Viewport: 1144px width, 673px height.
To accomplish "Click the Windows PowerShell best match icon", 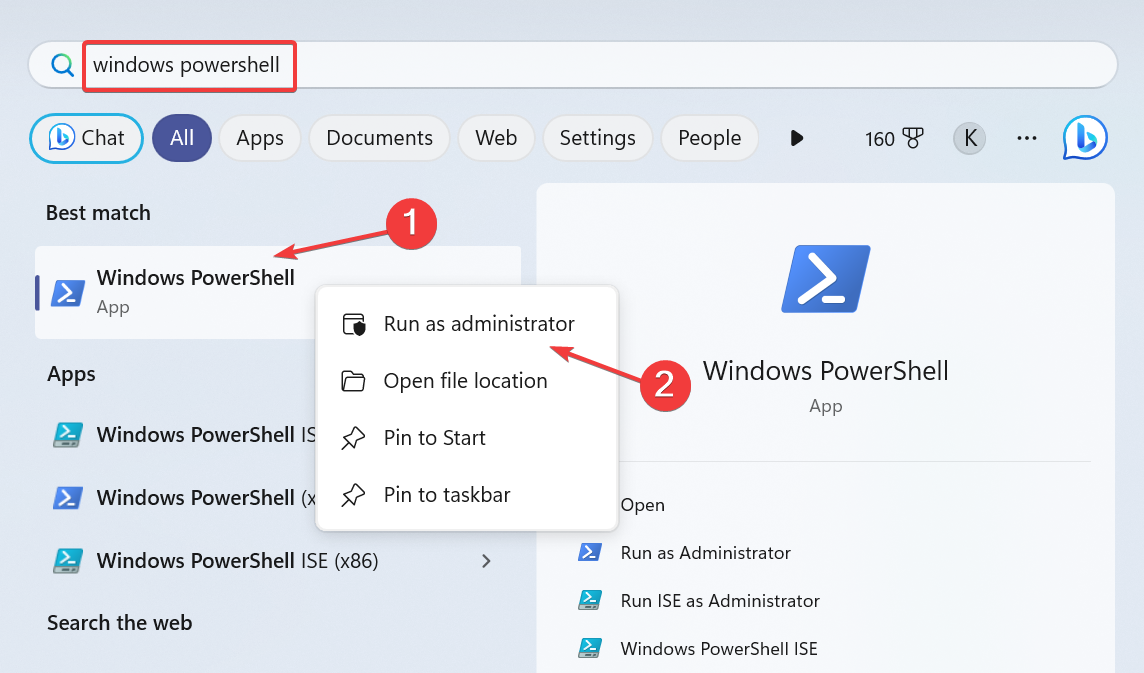I will tap(68, 292).
